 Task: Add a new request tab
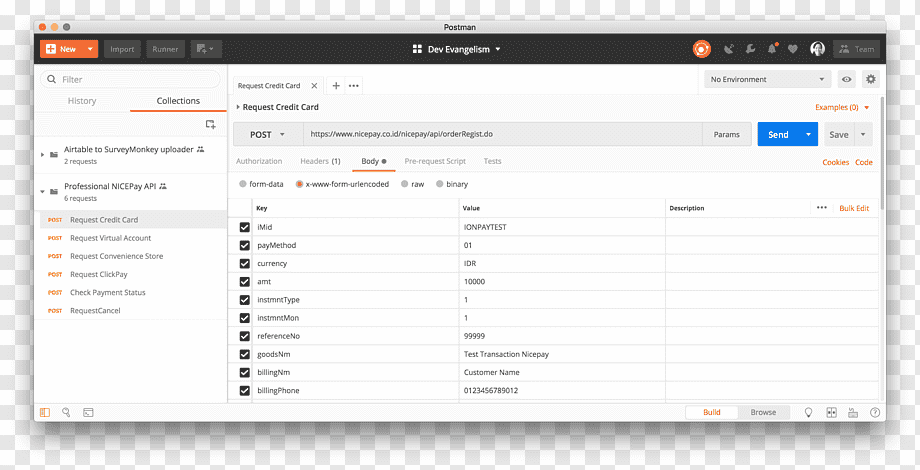pos(336,86)
